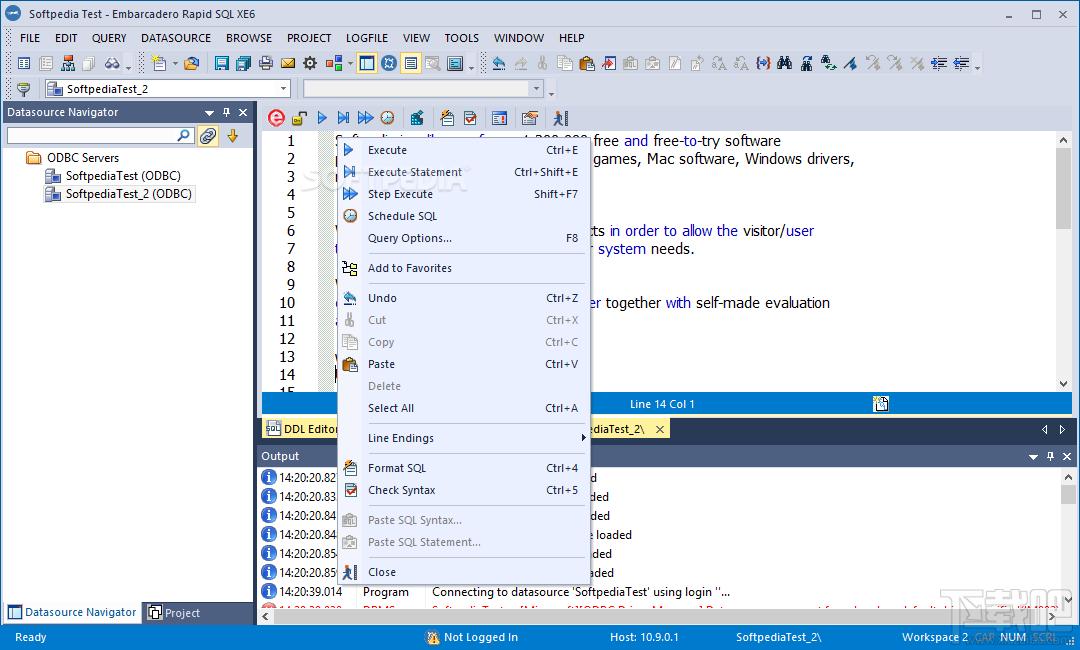Click the Outdent lines toolbar icon

[x=961, y=63]
